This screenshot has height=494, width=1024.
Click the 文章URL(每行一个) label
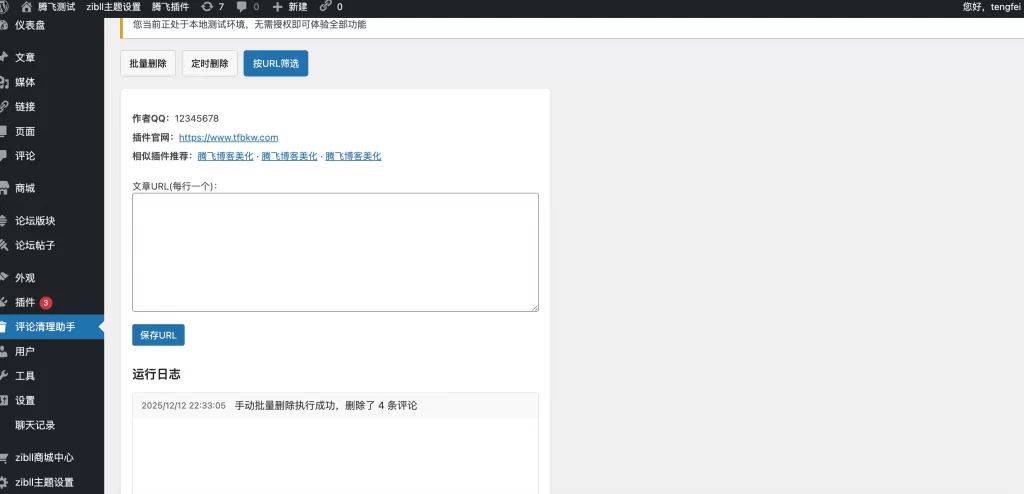click(x=175, y=186)
